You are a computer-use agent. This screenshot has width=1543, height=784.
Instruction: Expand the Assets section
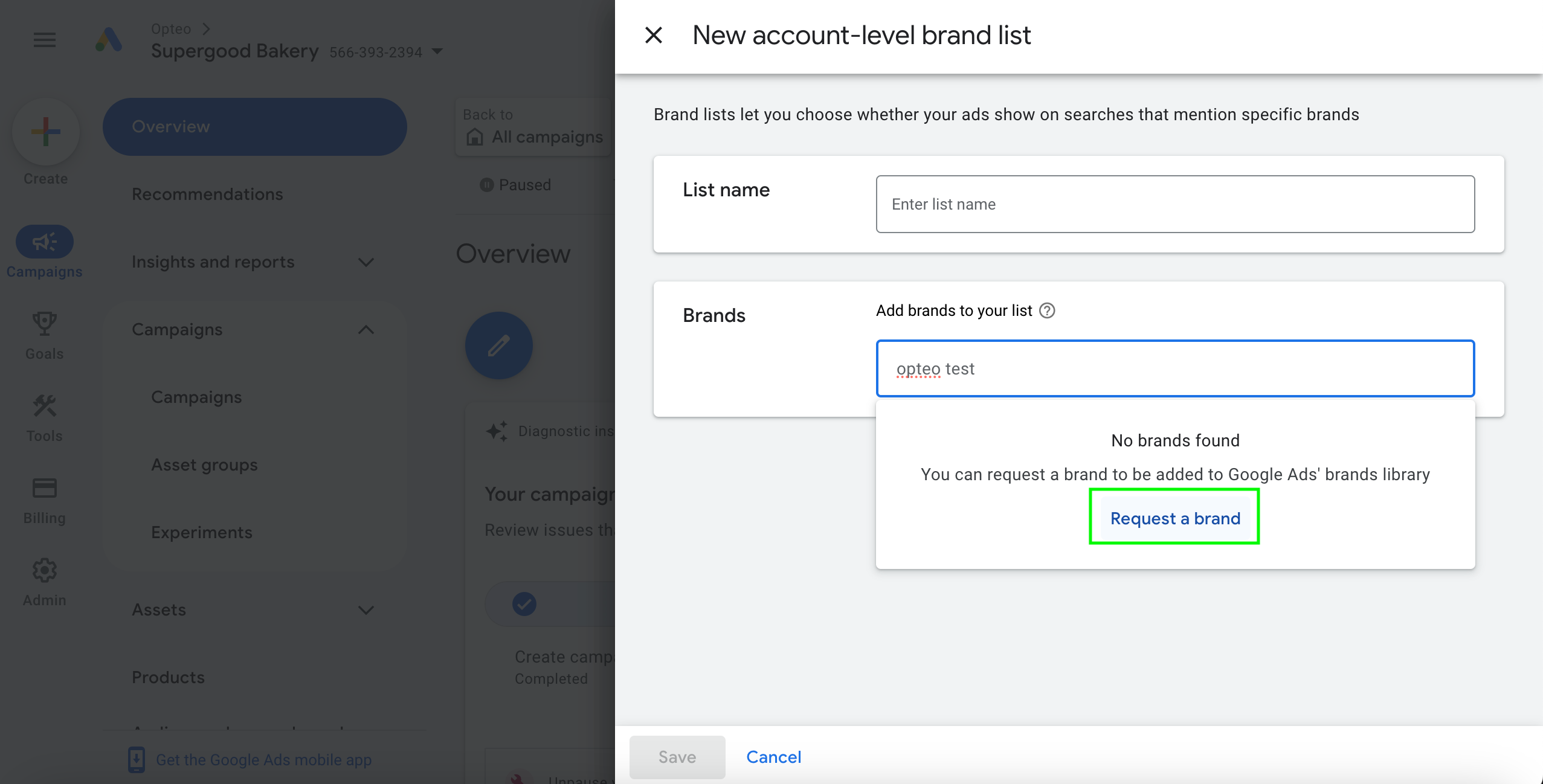pos(366,610)
